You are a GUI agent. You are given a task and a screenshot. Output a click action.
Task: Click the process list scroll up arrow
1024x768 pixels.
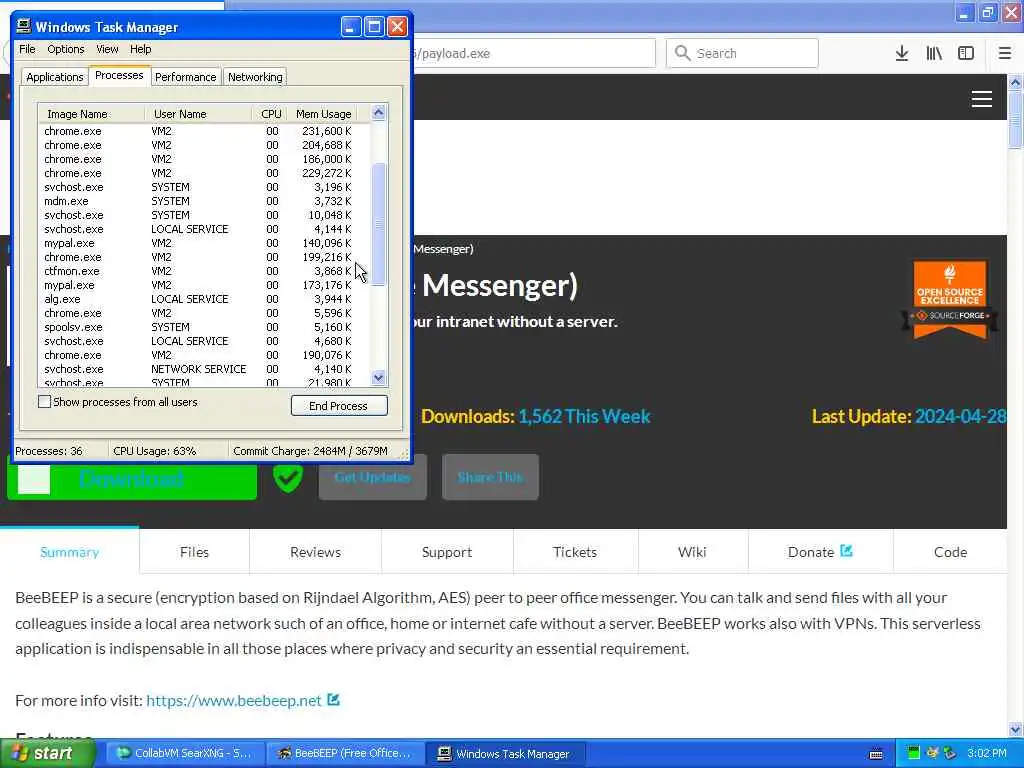pyautogui.click(x=379, y=112)
